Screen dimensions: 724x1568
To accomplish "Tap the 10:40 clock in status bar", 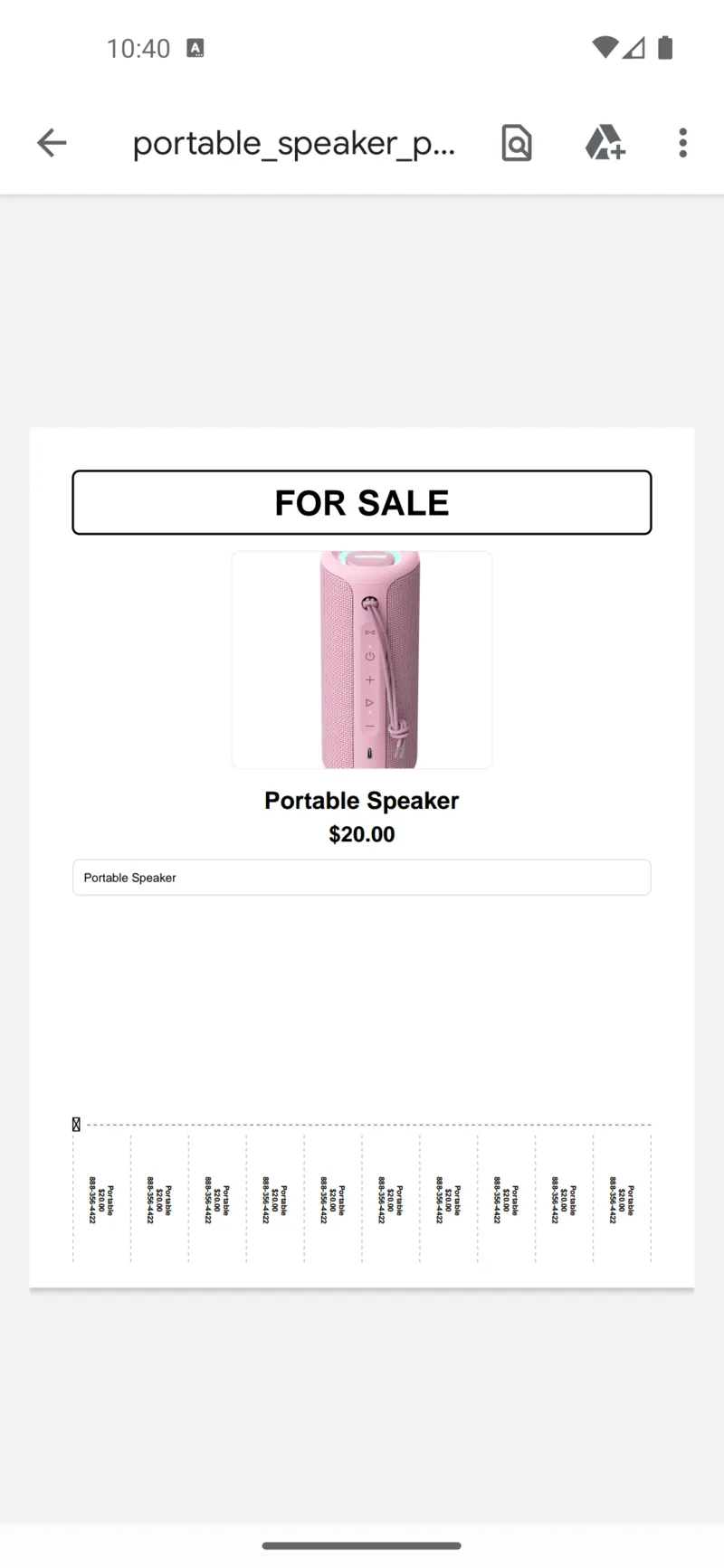I will click(138, 48).
